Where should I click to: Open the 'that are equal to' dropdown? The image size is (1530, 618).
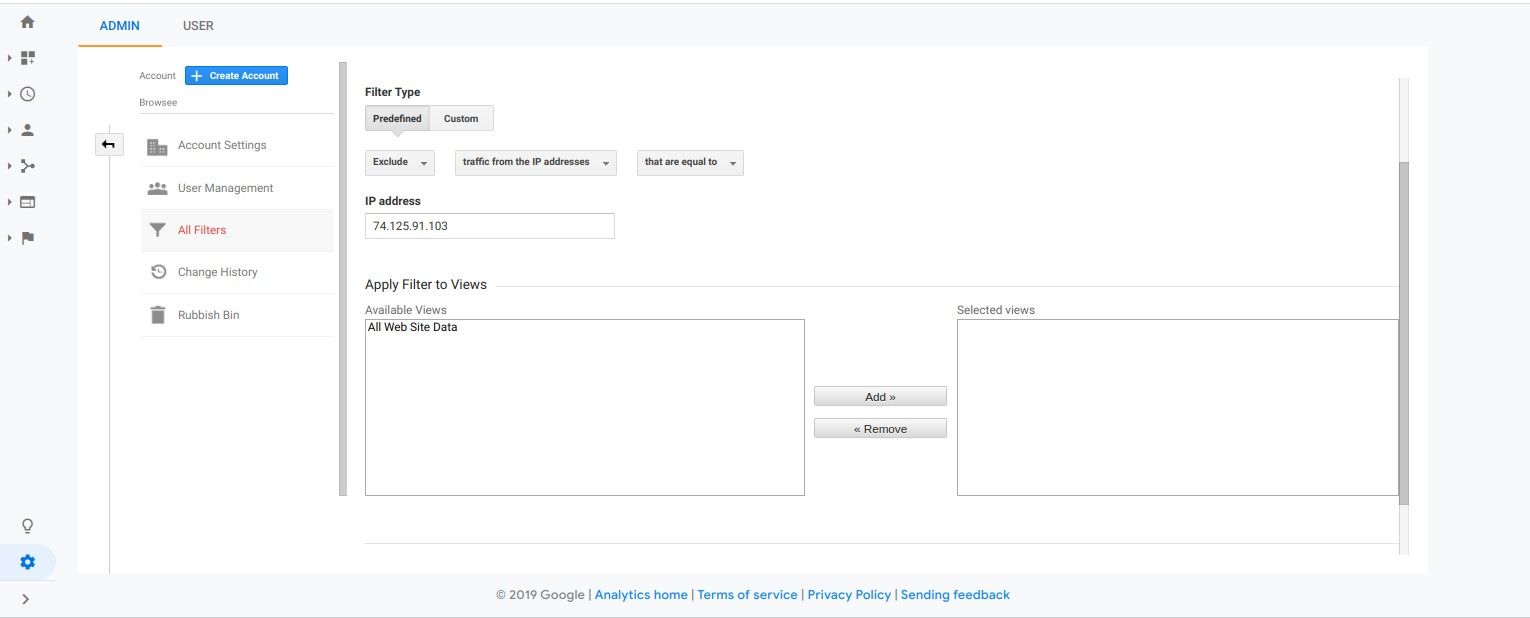click(690, 162)
